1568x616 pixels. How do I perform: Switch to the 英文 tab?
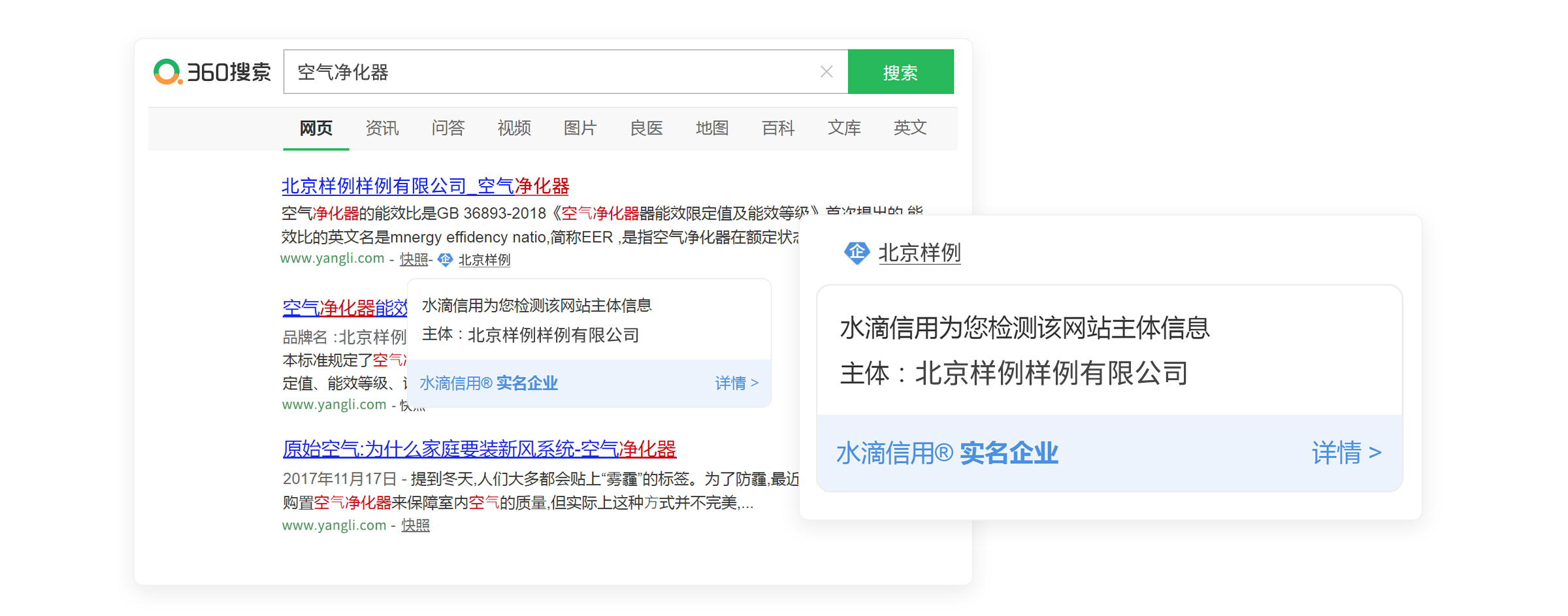coord(909,128)
